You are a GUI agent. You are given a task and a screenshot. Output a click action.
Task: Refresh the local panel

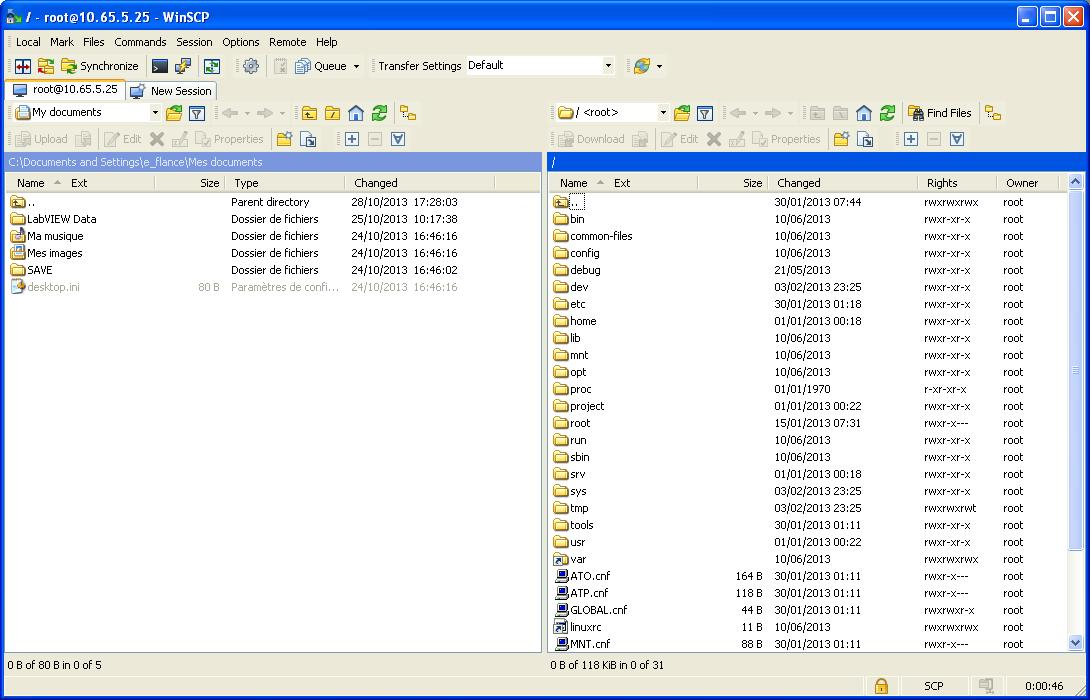[x=380, y=113]
